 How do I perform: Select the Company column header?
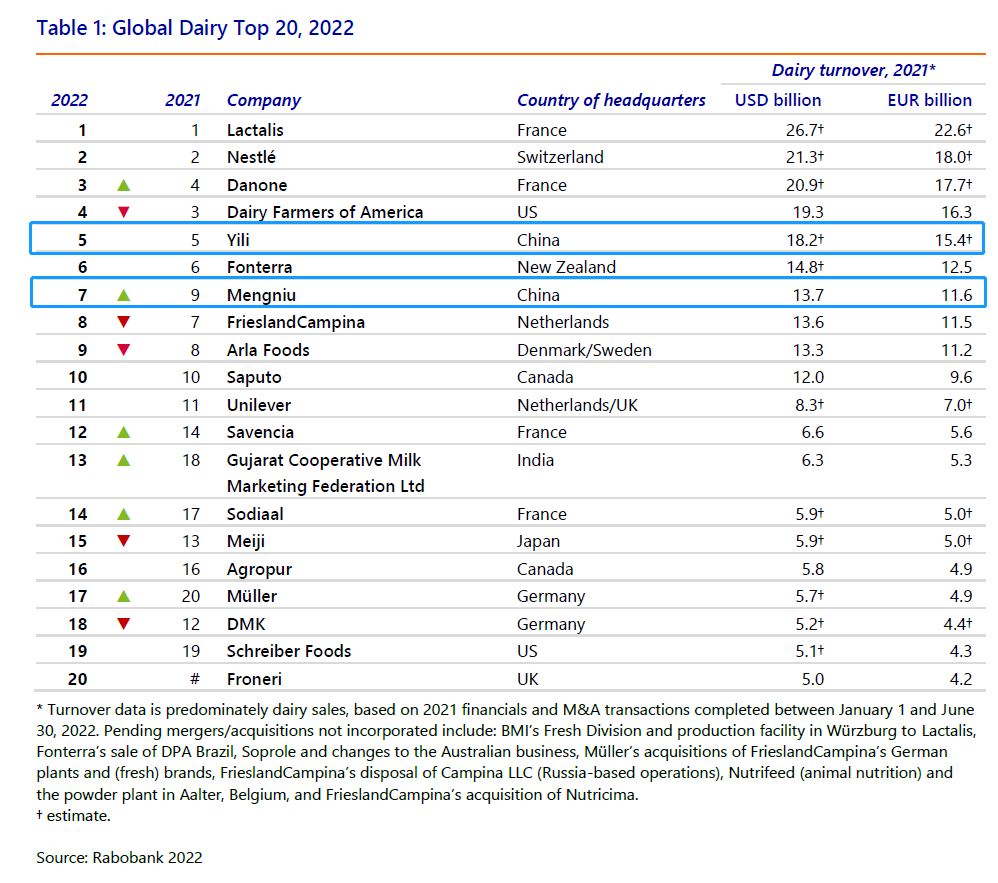(264, 101)
